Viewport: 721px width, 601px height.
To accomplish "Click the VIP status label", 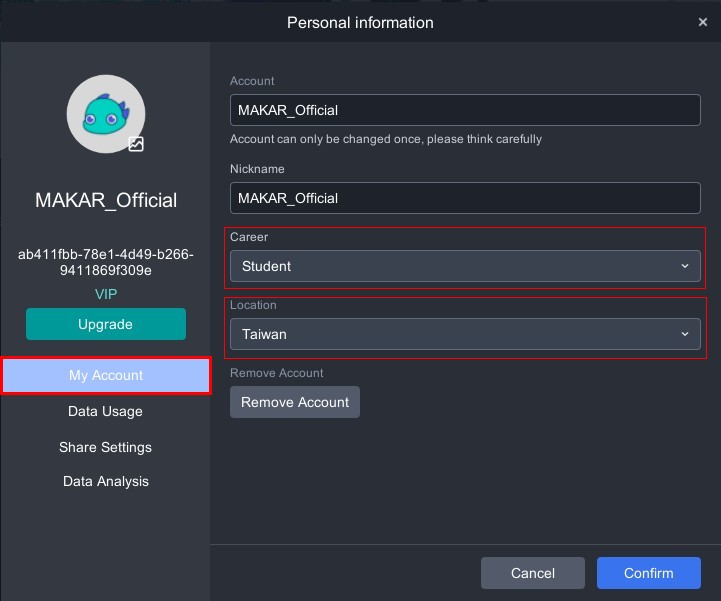I will point(105,294).
